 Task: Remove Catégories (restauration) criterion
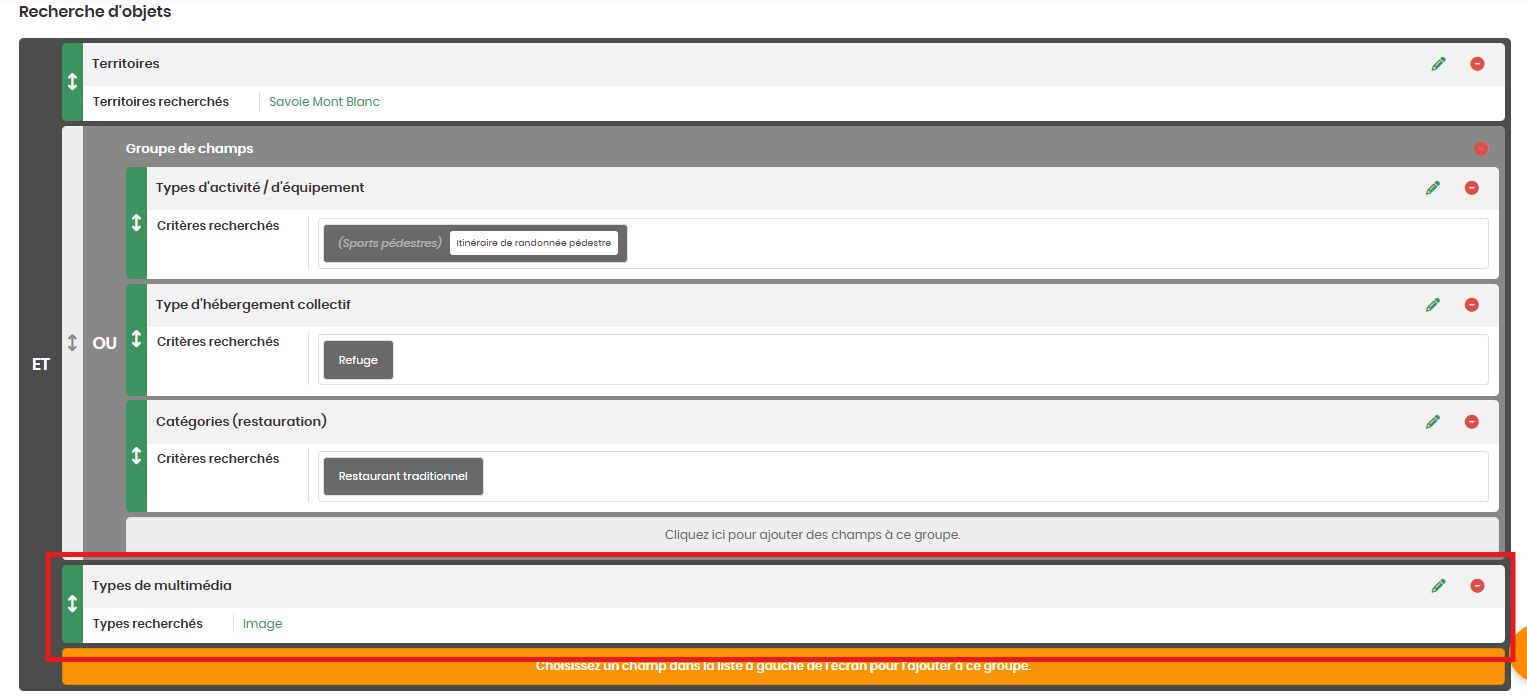[x=1471, y=422]
